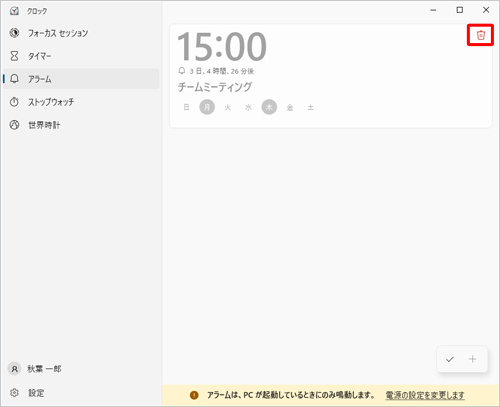500x407 pixels.
Task: Click the checkmark done-editing button
Action: [450, 359]
